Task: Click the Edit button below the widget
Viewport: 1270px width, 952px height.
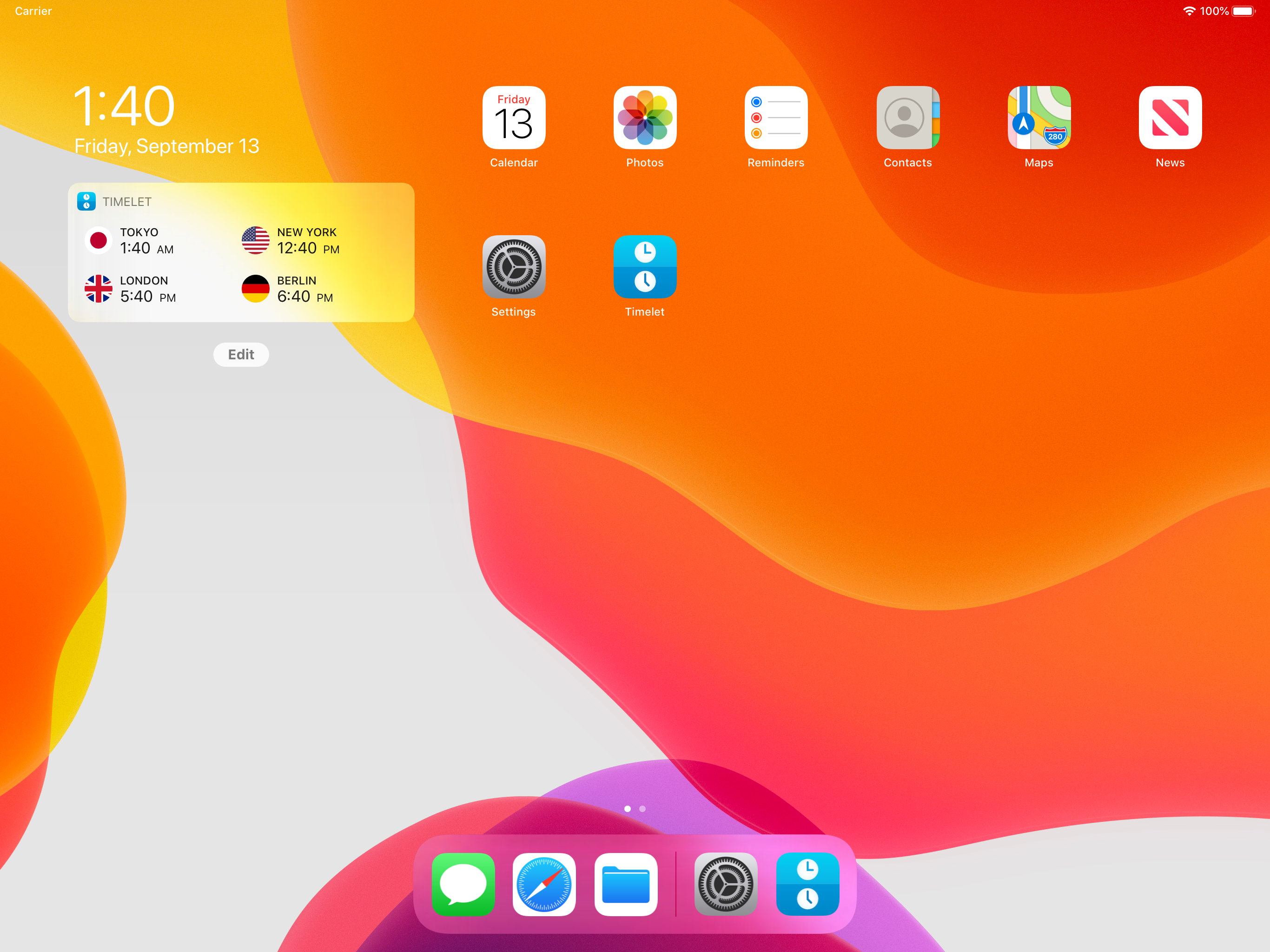Action: coord(241,354)
